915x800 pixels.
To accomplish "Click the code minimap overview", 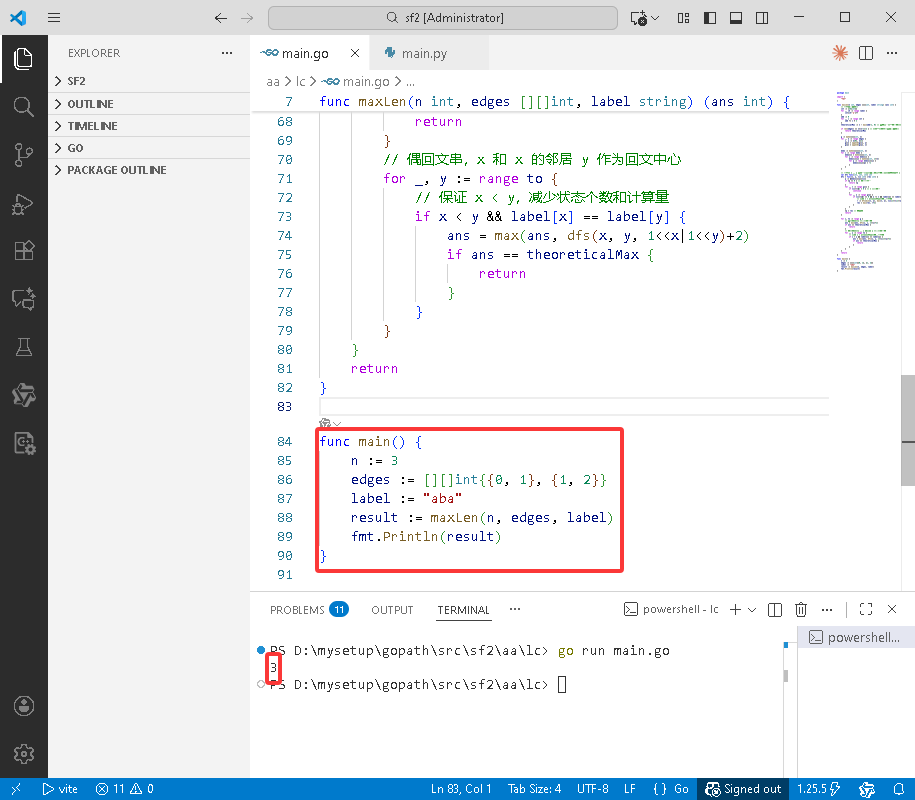I will coord(869,182).
